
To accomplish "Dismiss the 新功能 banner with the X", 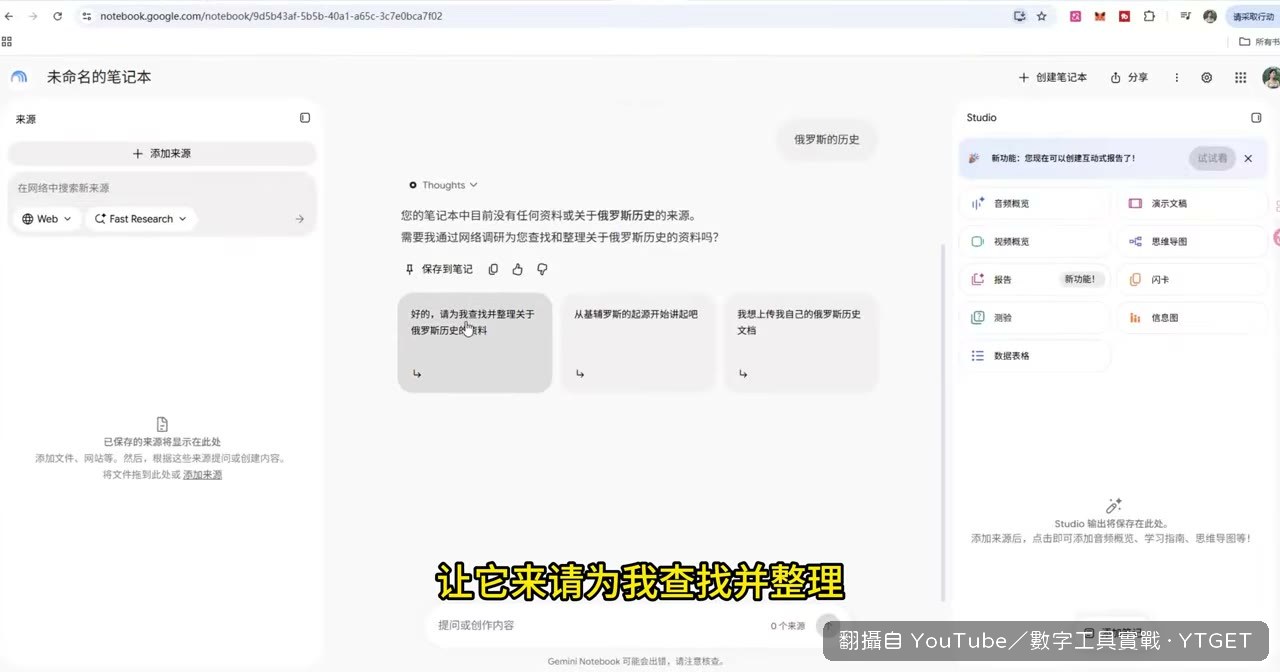I will 1248,158.
